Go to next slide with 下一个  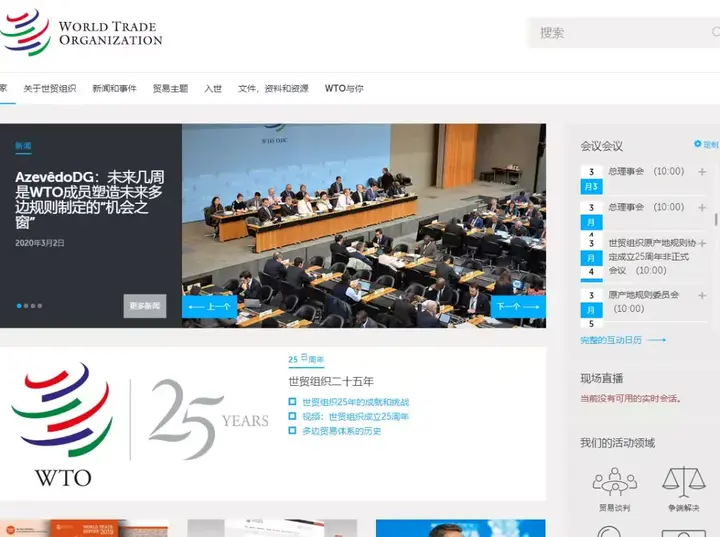tap(518, 306)
